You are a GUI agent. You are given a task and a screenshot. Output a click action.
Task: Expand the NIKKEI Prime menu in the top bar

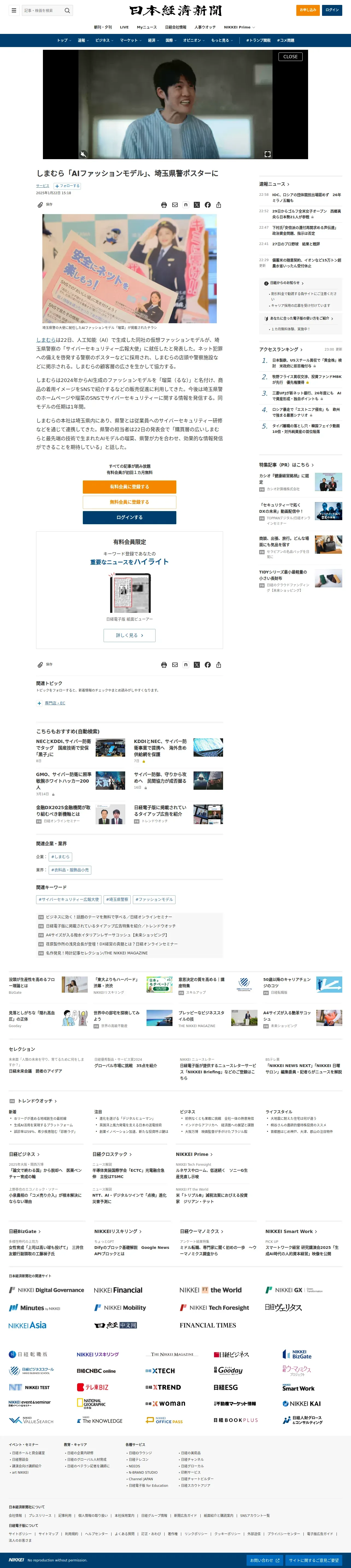tap(239, 27)
